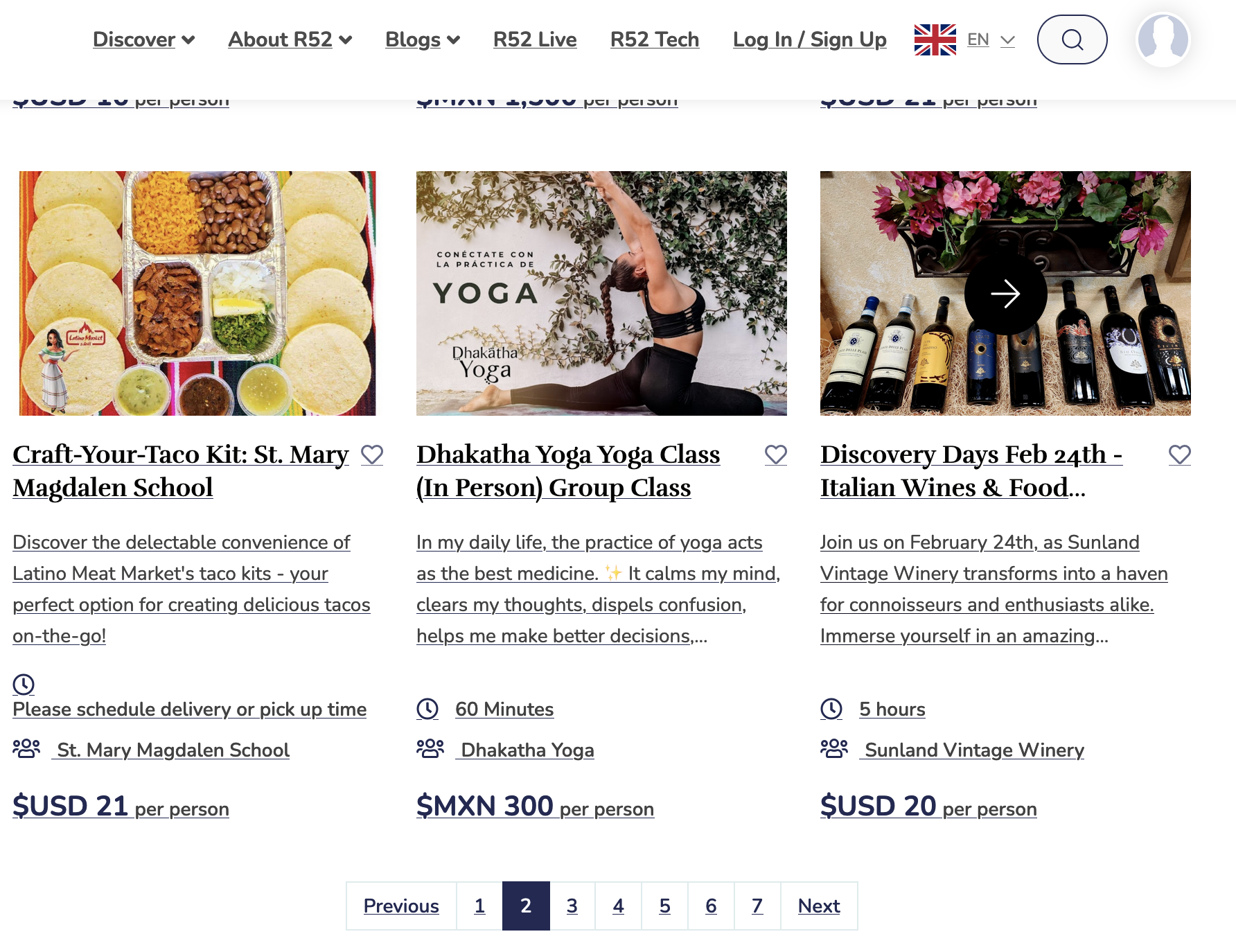Open the taco kit photo thumbnail
The height and width of the screenshot is (952, 1236).
click(197, 293)
